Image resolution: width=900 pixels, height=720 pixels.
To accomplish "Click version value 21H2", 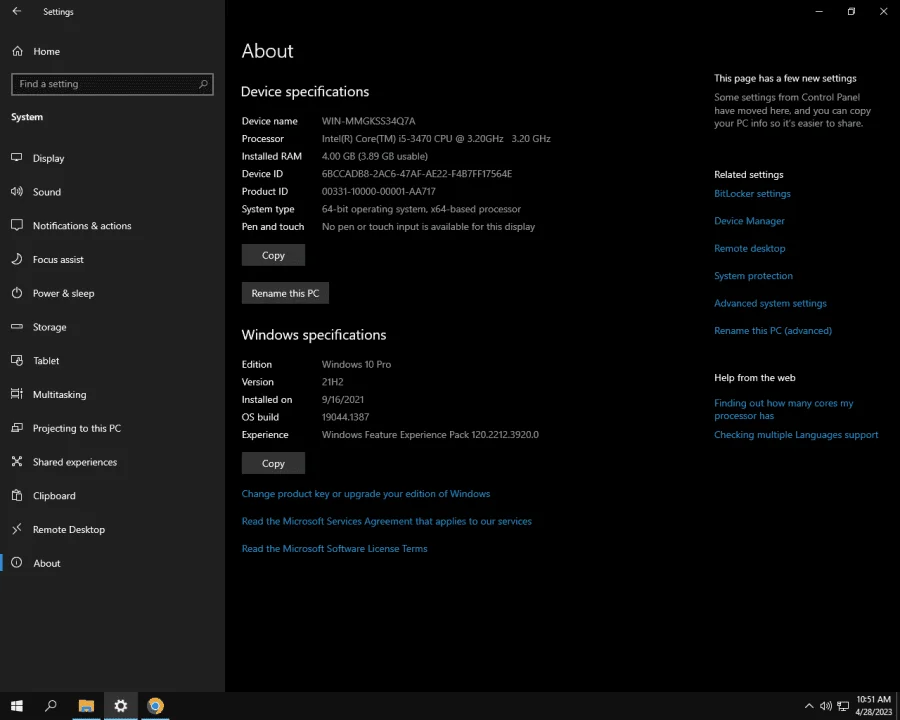I will point(332,382).
